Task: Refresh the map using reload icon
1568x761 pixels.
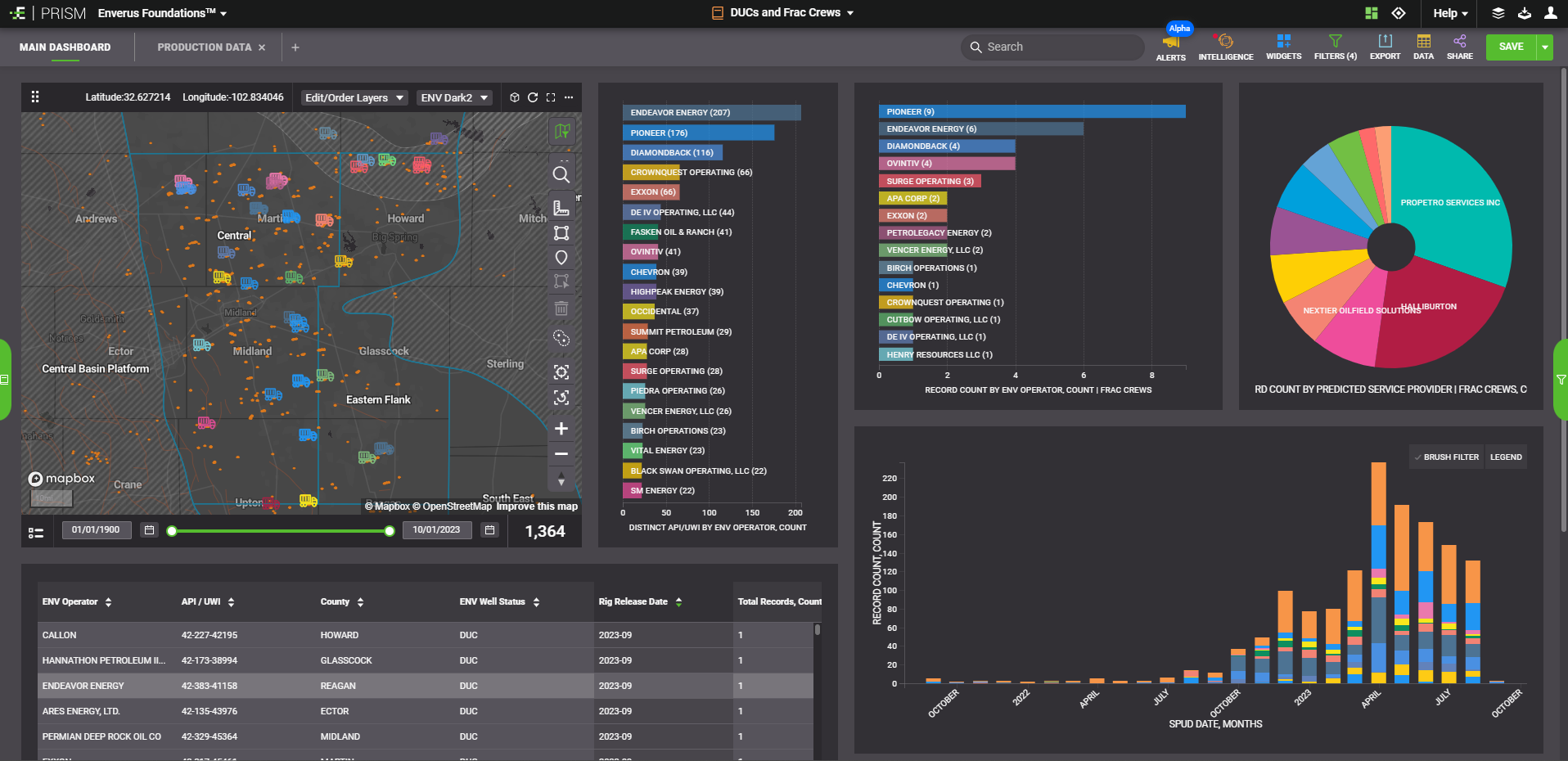Action: 533,97
